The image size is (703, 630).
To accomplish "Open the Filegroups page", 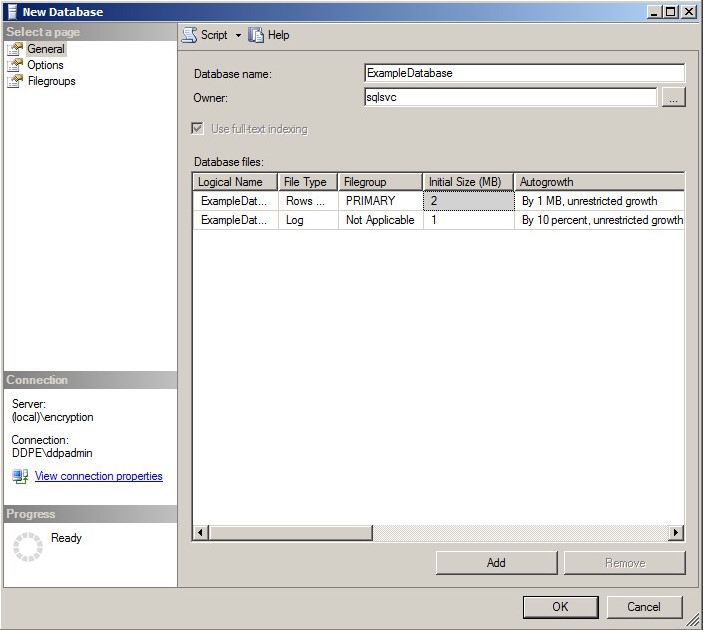I will coord(51,81).
